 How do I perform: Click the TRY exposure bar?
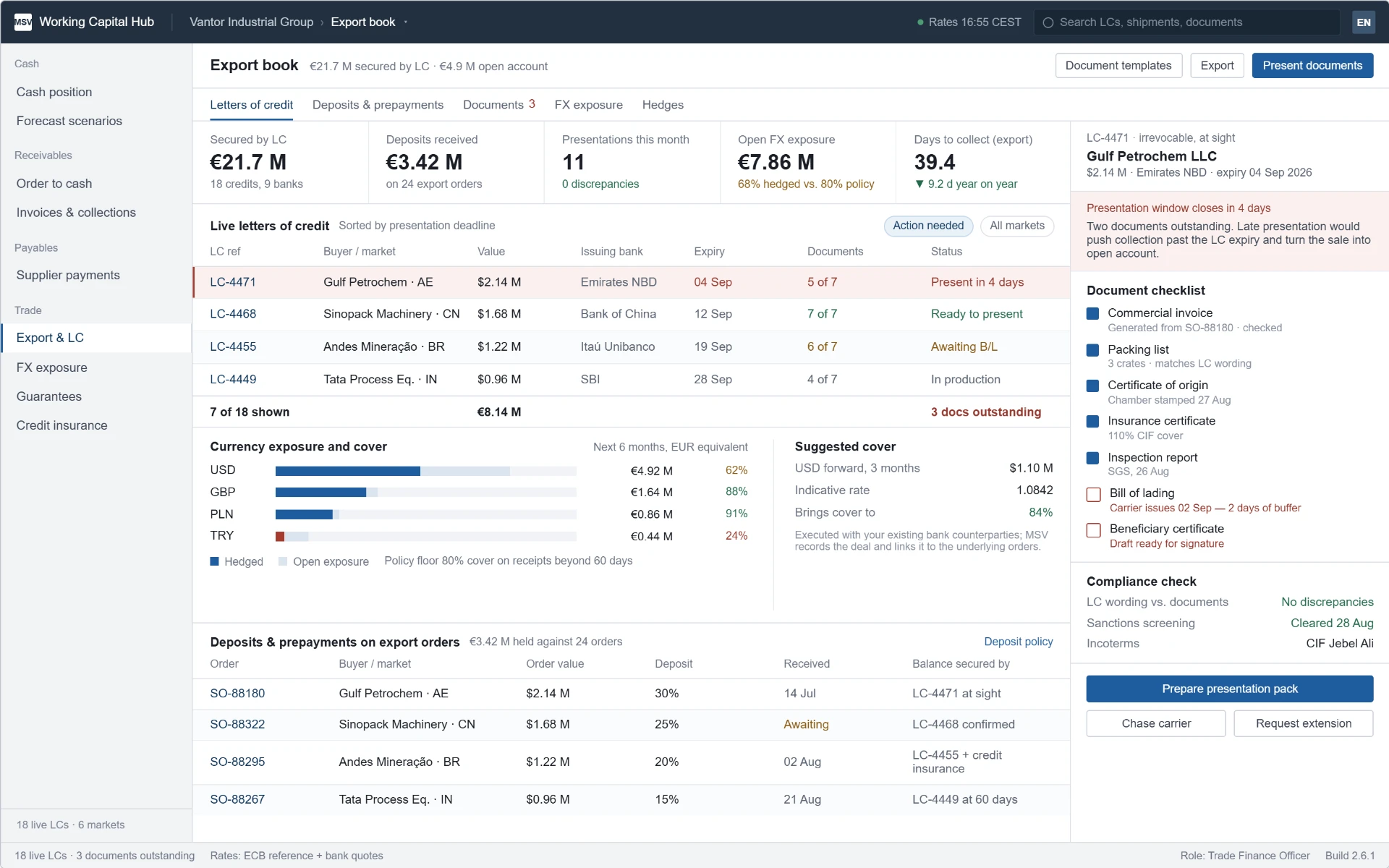click(425, 536)
